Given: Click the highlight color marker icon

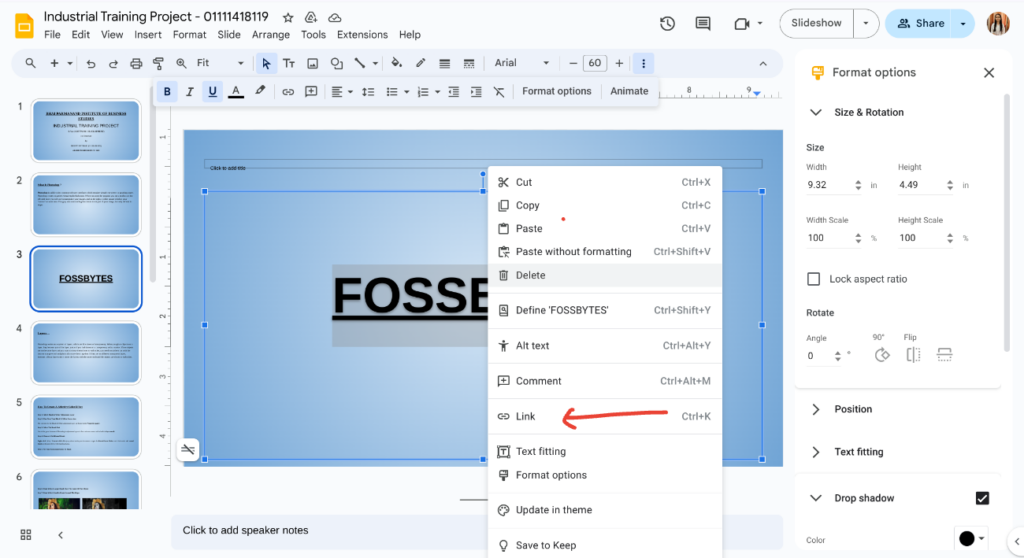Looking at the screenshot, I should [260, 91].
